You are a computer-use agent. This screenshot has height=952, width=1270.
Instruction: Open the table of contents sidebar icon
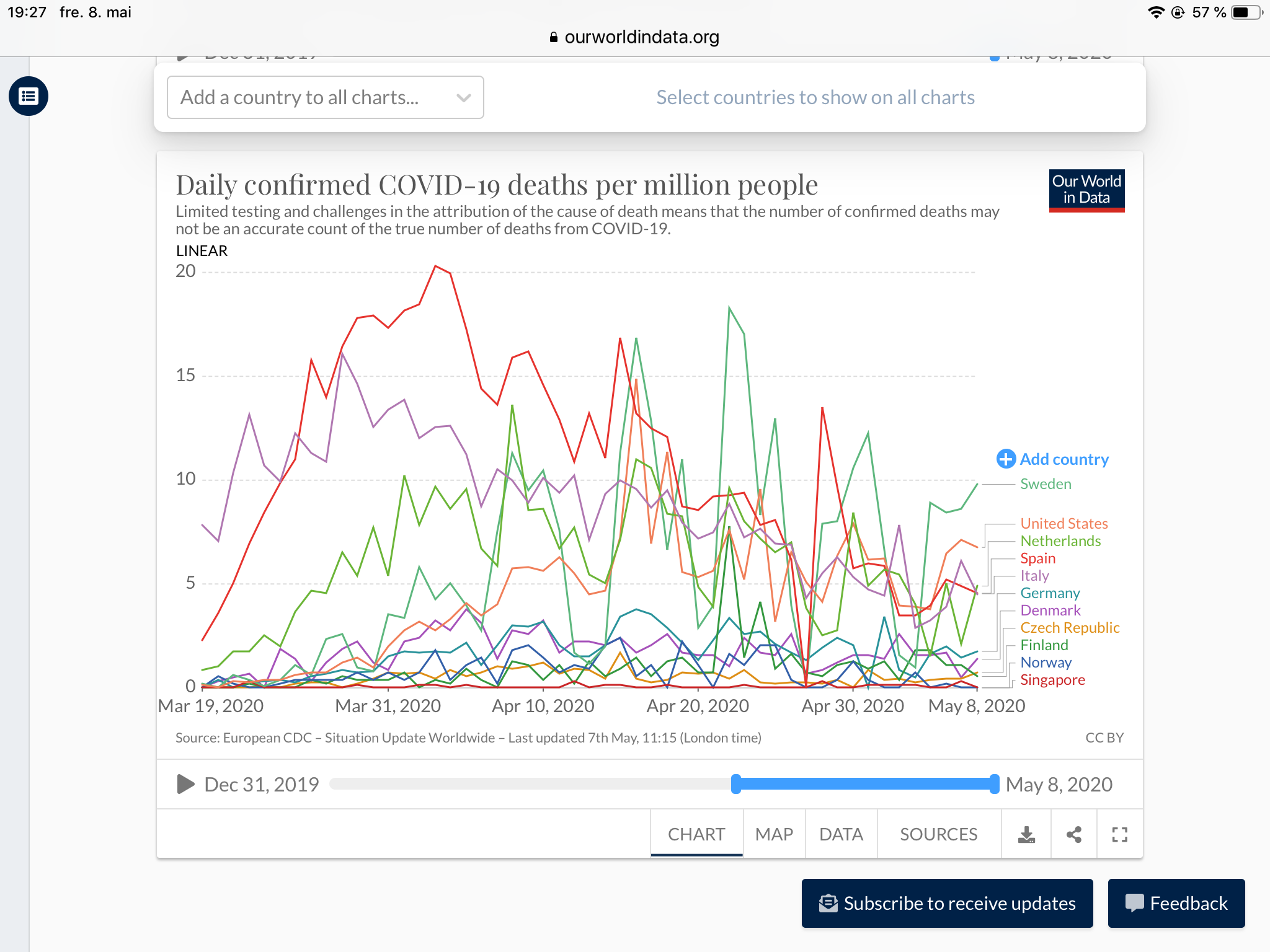tap(29, 96)
